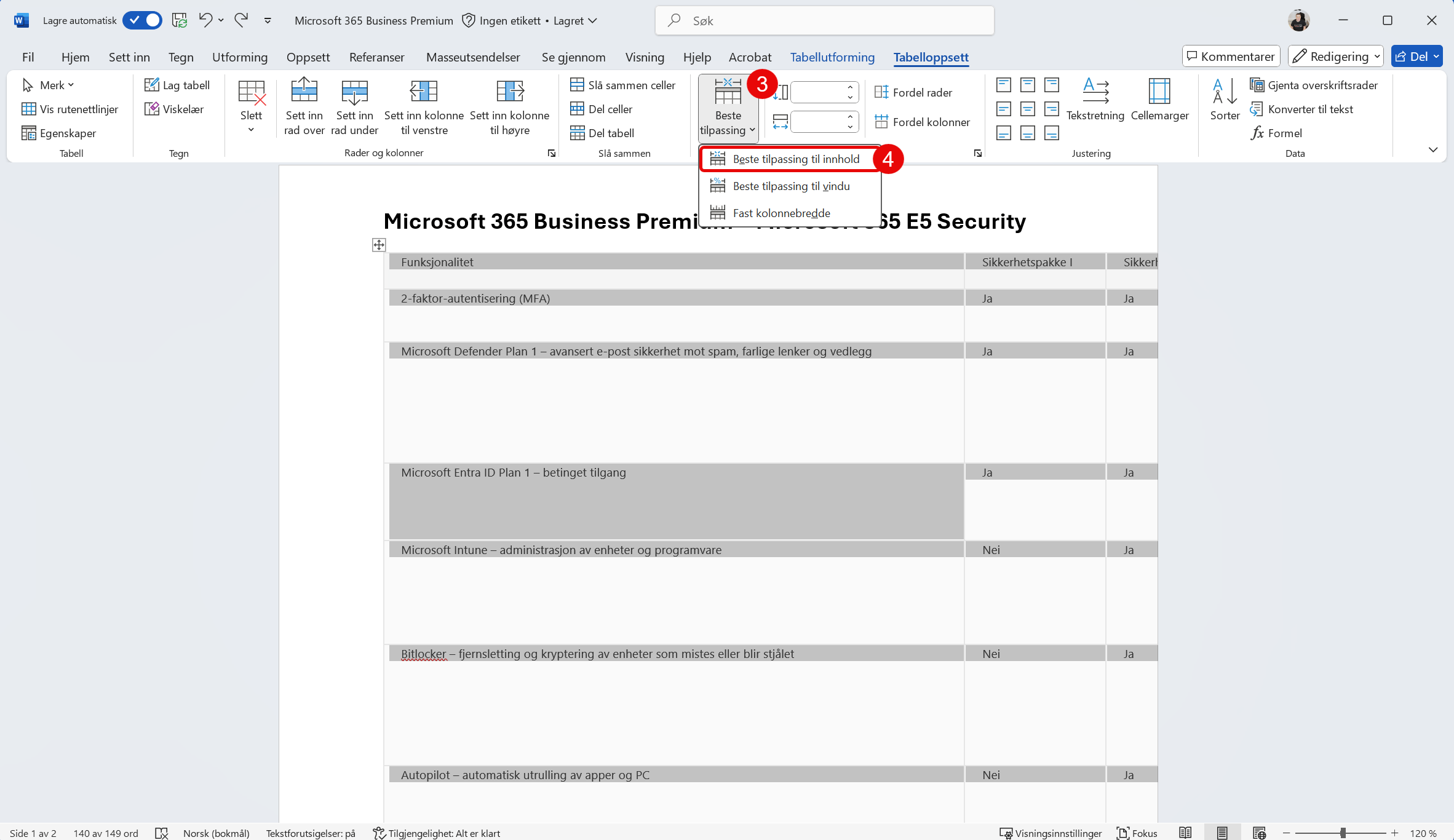This screenshot has width=1454, height=840.
Task: Click Del celler
Action: coord(602,109)
